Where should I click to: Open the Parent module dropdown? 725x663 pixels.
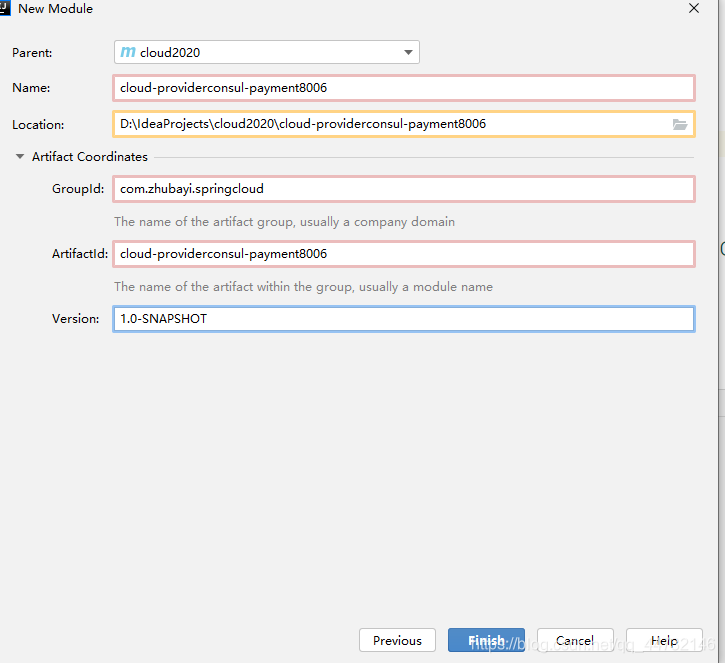267,52
